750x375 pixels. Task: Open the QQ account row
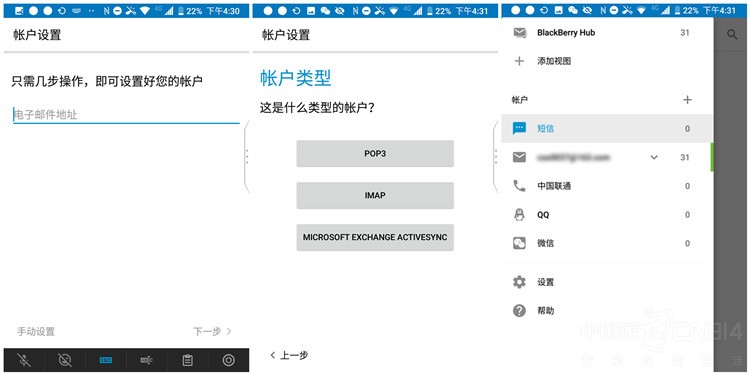(x=607, y=215)
